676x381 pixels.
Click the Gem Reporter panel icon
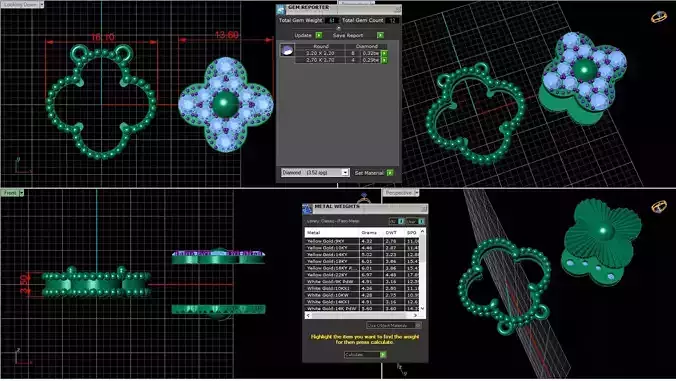pos(281,9)
